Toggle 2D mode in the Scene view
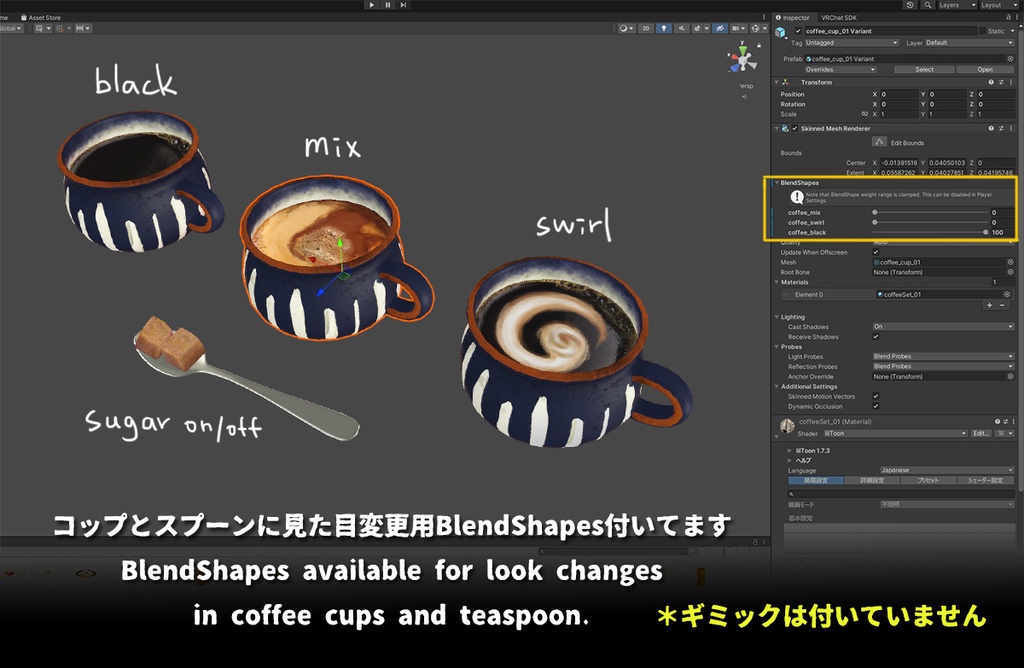1024x668 pixels. pyautogui.click(x=646, y=28)
